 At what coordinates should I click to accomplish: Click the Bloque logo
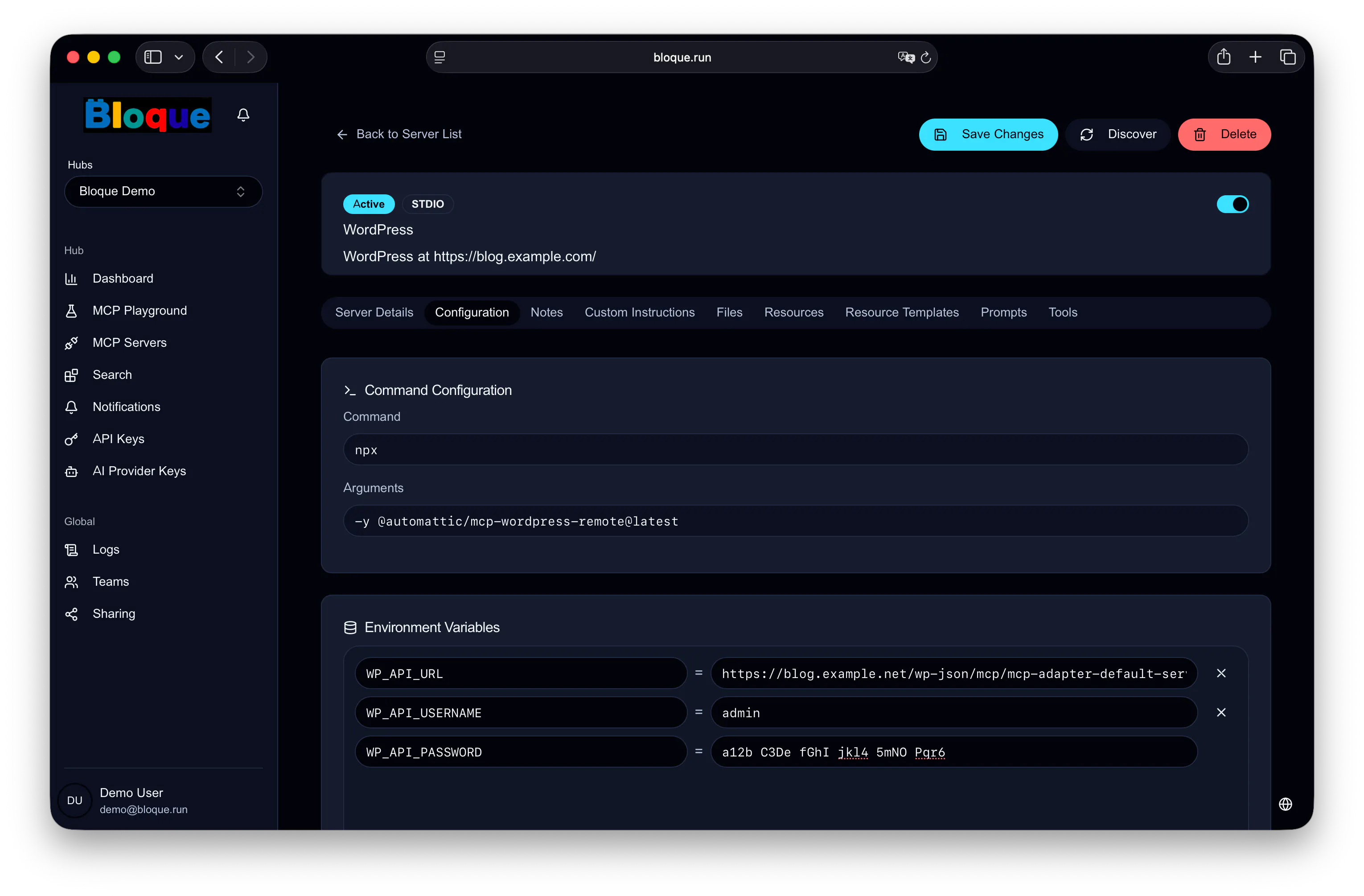pyautogui.click(x=147, y=115)
